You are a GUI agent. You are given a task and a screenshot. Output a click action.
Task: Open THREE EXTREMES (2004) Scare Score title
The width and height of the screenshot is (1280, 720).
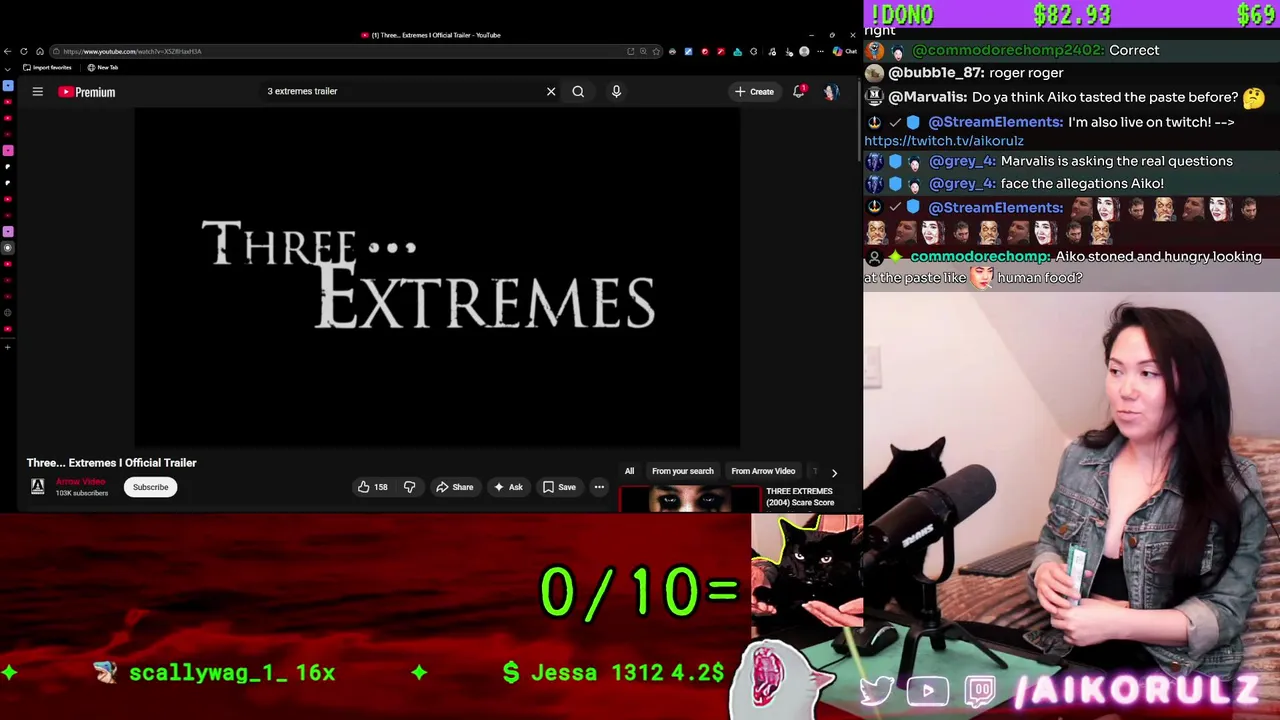point(800,497)
